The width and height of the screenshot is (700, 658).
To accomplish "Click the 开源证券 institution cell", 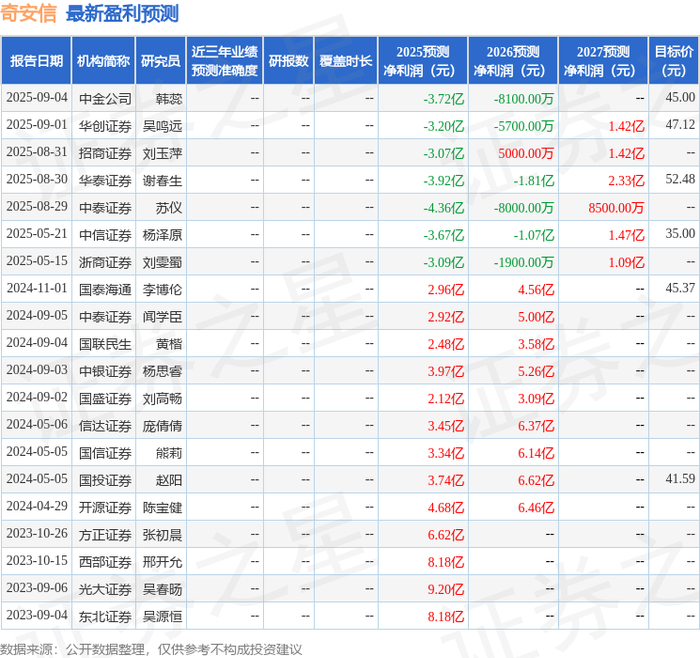I will [x=105, y=507].
